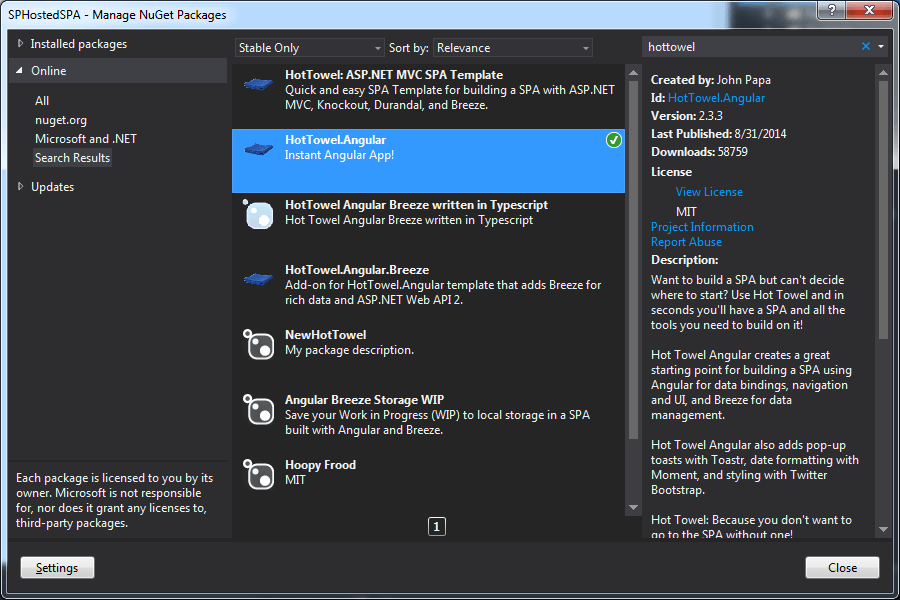This screenshot has width=900, height=600.
Task: Select Search Results in the left pane
Action: (72, 158)
